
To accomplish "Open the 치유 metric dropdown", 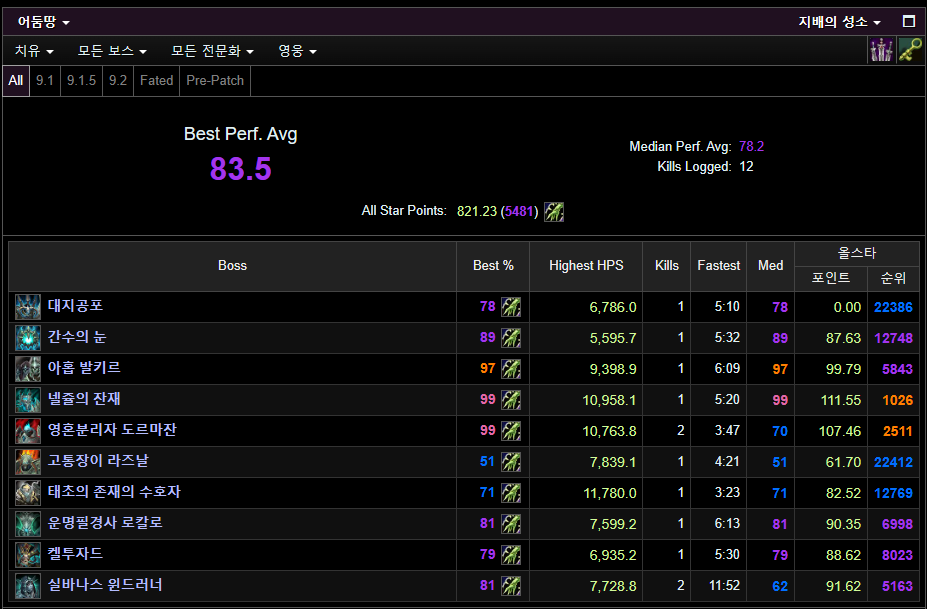I will click(34, 51).
